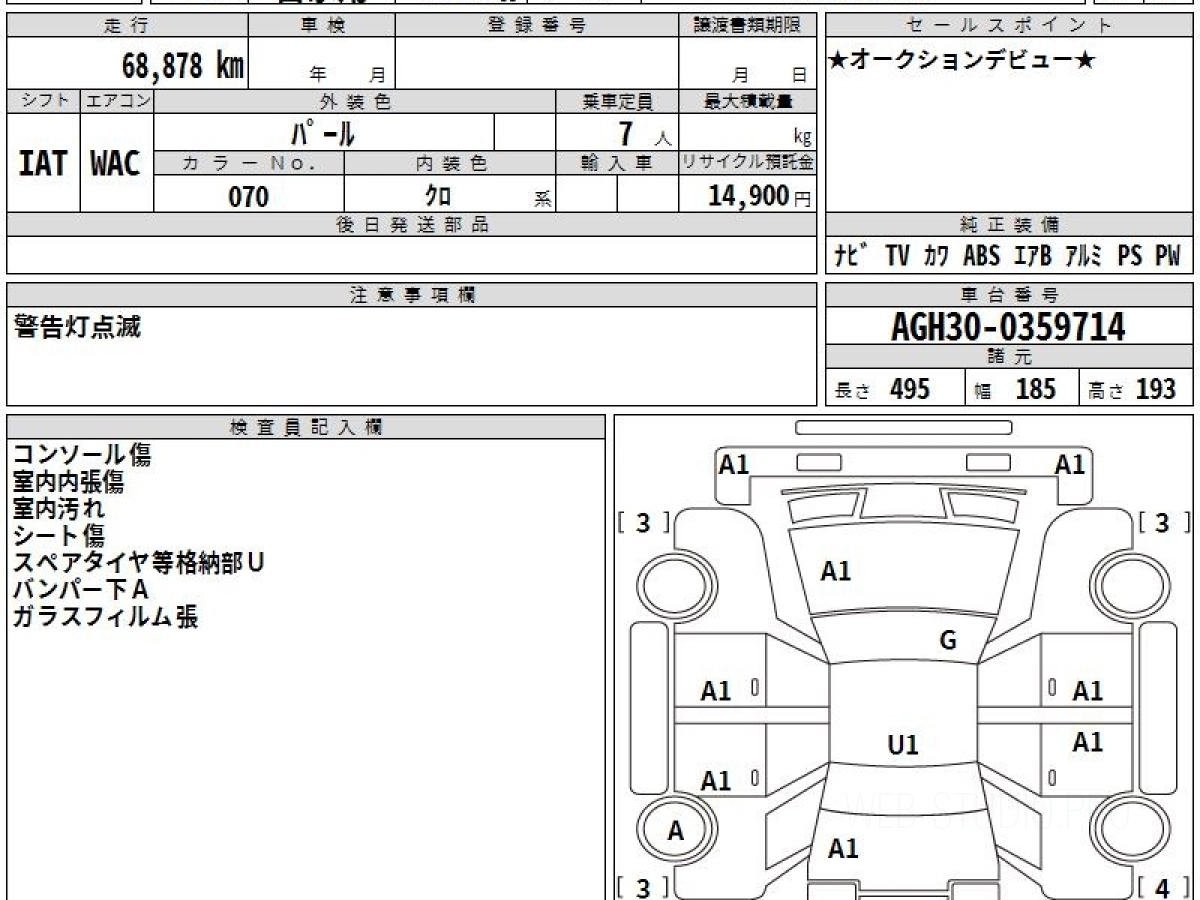The height and width of the screenshot is (900, 1200).
Task: Click the TV equipment entry
Action: tap(897, 256)
